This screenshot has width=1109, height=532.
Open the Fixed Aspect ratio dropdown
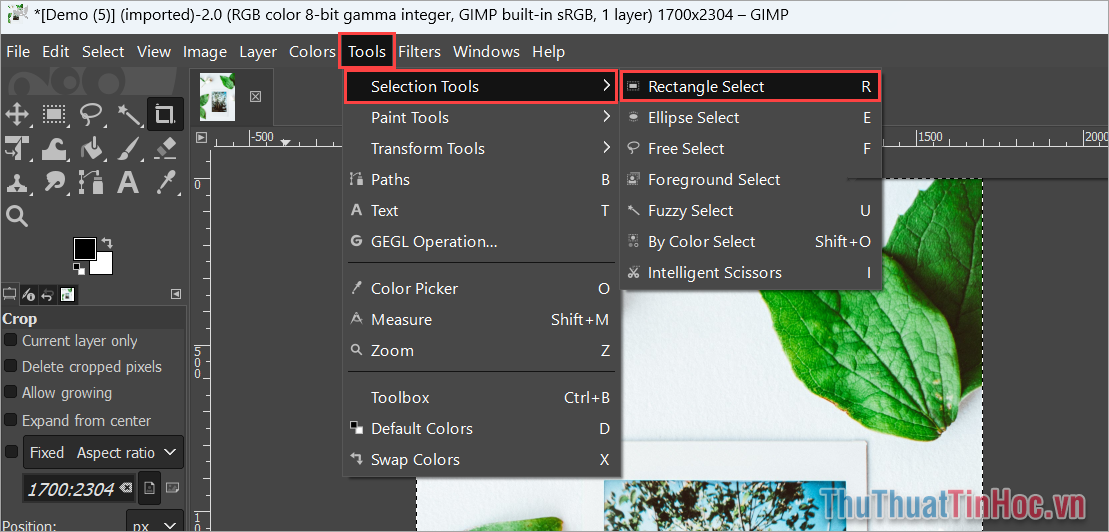click(x=103, y=453)
